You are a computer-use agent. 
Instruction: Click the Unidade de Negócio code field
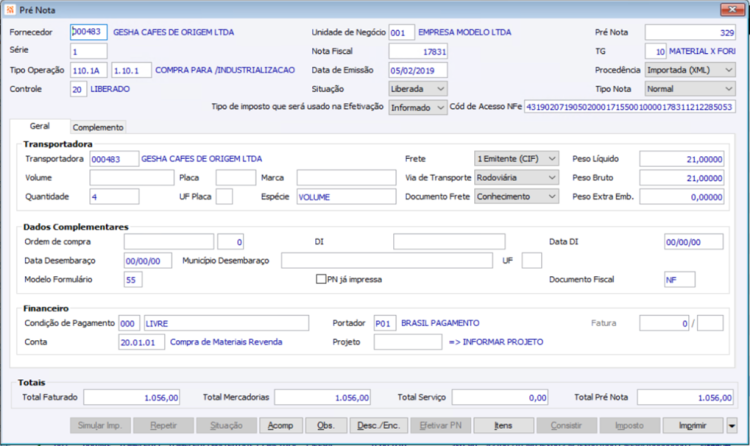tap(402, 32)
